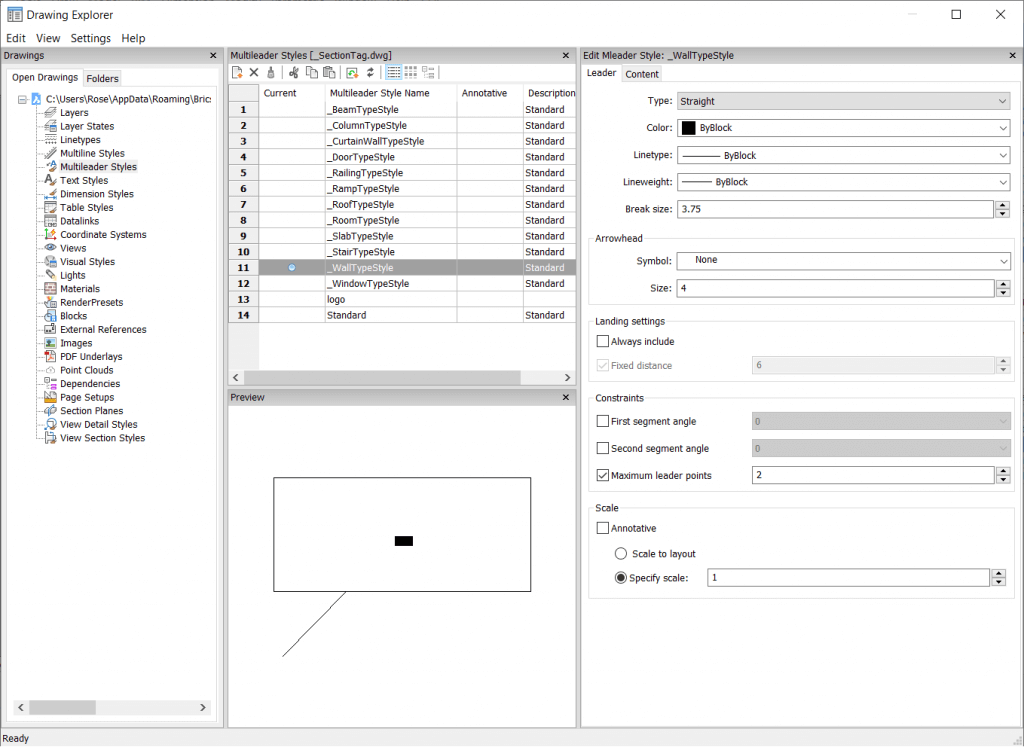
Task: Click the Delete style X icon
Action: tap(254, 72)
